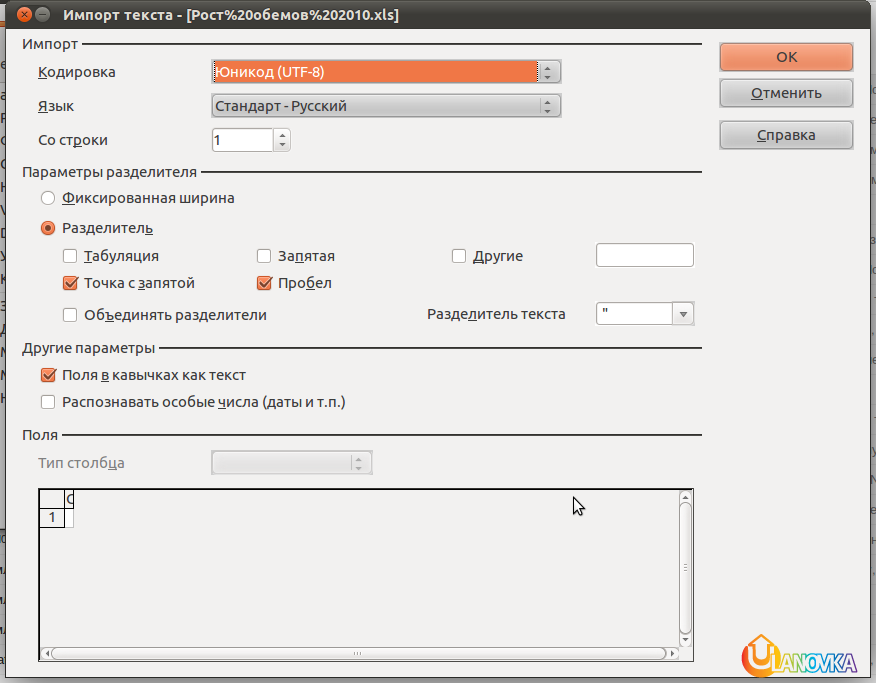This screenshot has height=683, width=876.
Task: Click the Со строки decrement down arrow
Action: (282, 146)
